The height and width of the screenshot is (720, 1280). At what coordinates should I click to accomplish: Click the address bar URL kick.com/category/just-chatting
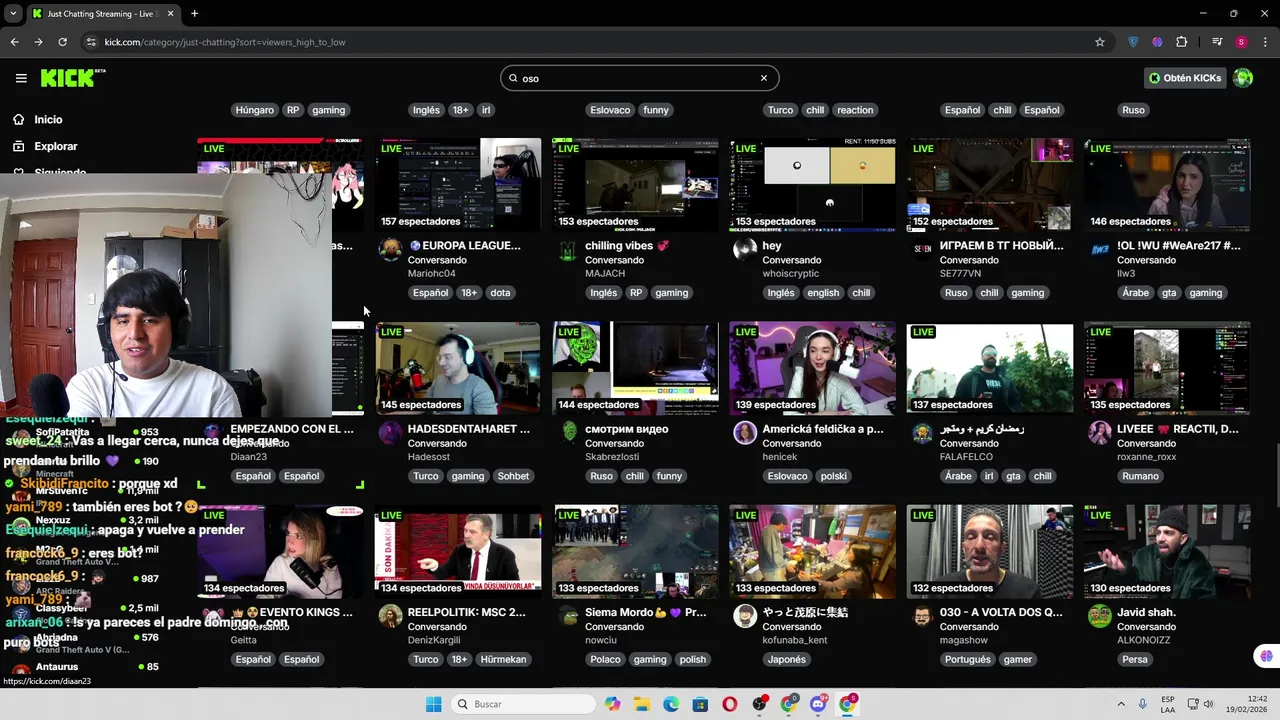225,42
